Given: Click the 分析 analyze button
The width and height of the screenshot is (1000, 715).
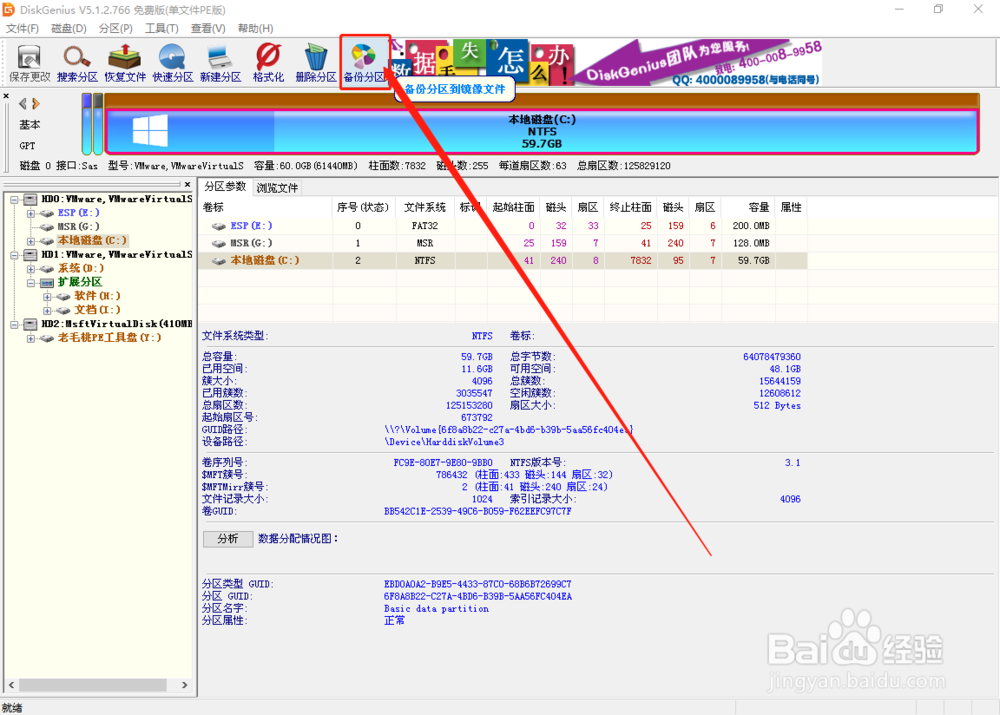Looking at the screenshot, I should pyautogui.click(x=228, y=539).
